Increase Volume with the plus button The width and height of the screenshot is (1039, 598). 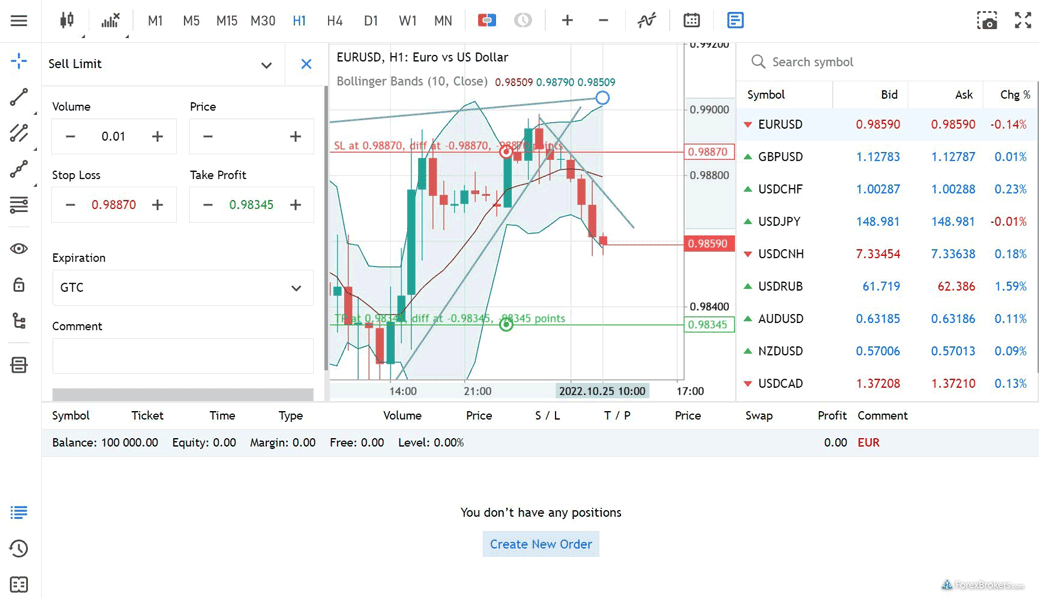coord(157,137)
